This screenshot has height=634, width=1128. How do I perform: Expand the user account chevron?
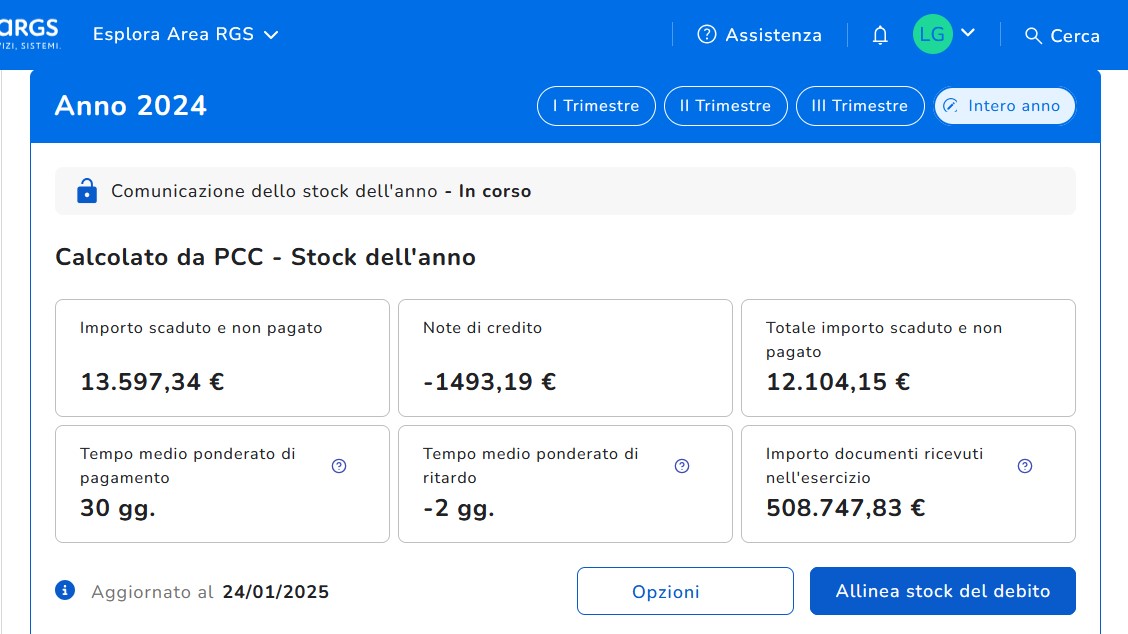pyautogui.click(x=968, y=33)
